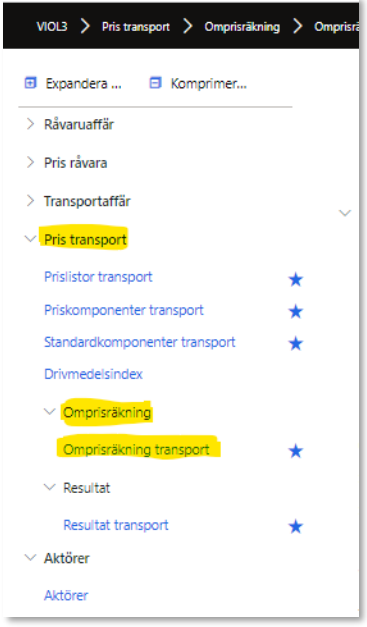Click the chevron at right edge
The height and width of the screenshot is (627, 367).
click(345, 213)
